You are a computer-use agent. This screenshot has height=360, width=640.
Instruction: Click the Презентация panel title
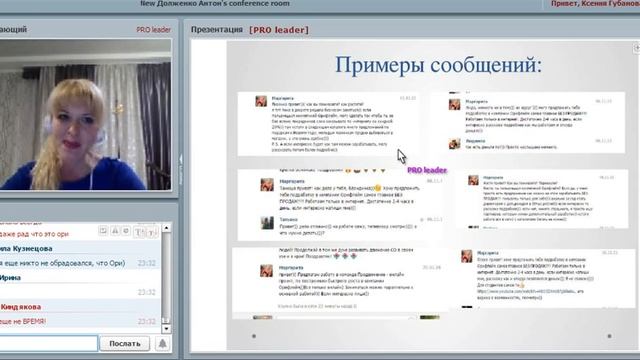pos(217,29)
